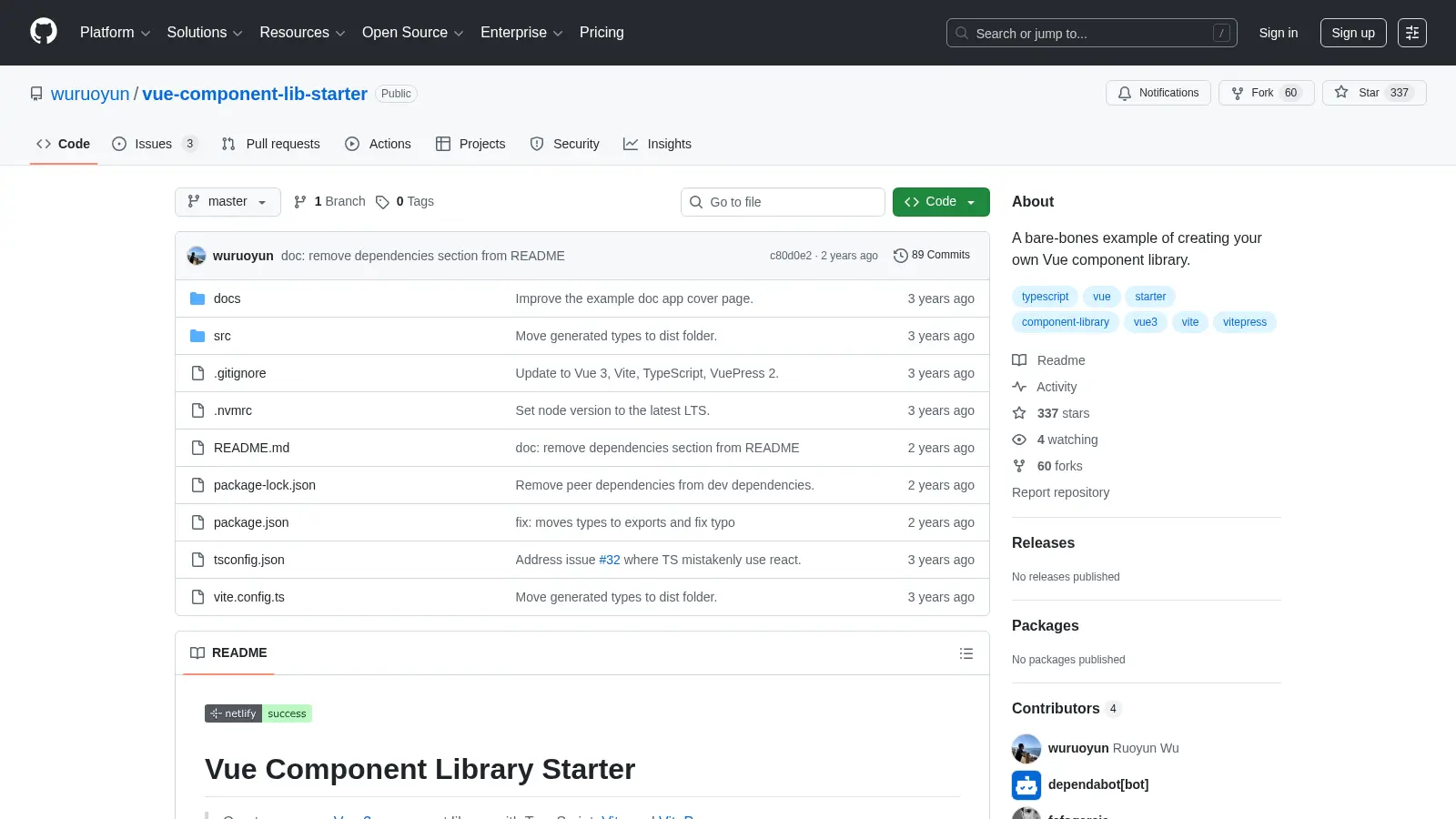1456x819 pixels.
Task: Open the command palette icon in header
Action: (x=1412, y=33)
